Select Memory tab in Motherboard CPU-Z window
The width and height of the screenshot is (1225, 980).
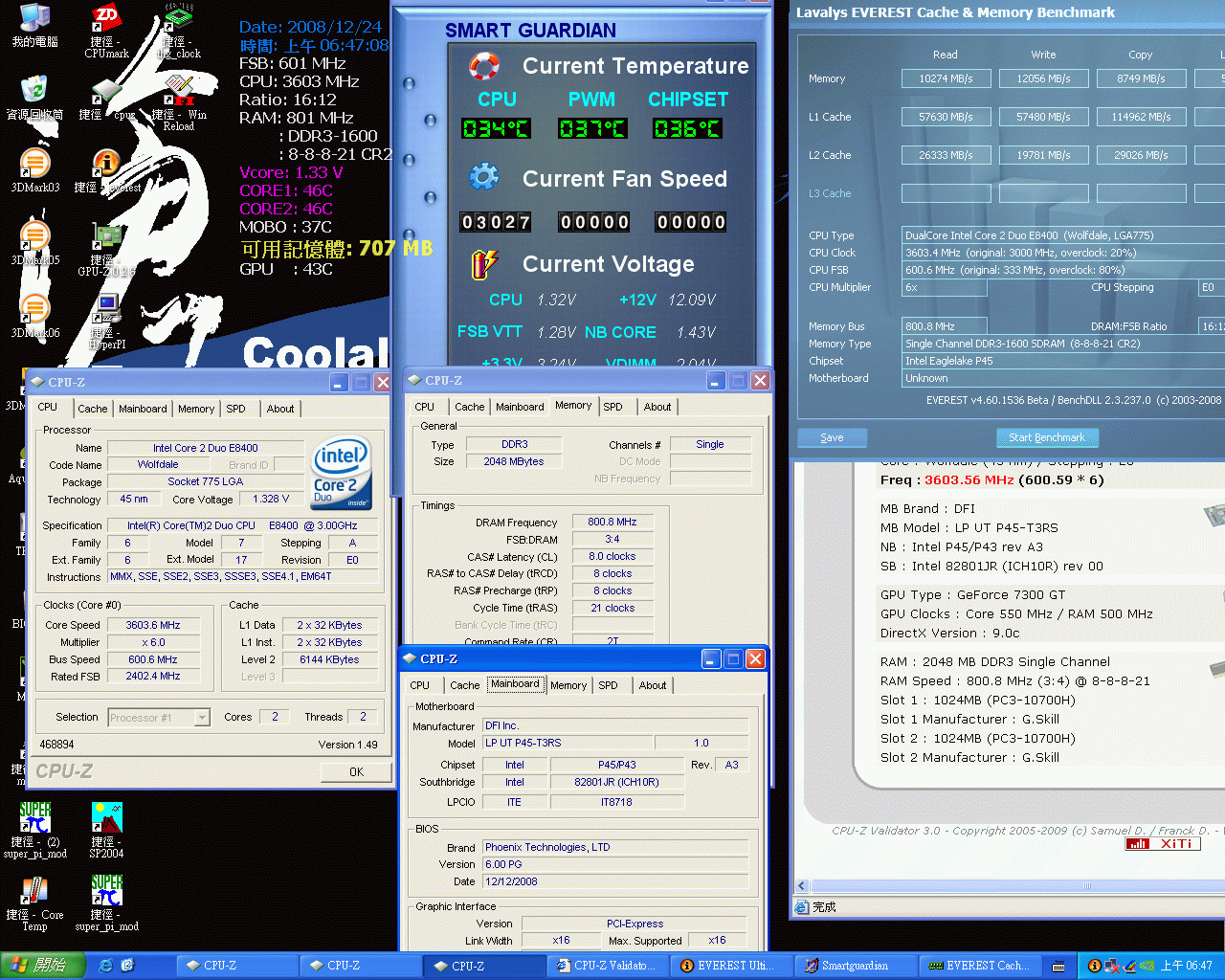coord(568,685)
